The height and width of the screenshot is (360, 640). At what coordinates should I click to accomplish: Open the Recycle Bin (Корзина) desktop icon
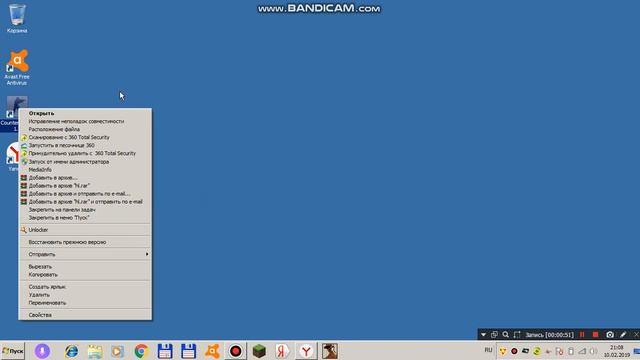(x=17, y=19)
